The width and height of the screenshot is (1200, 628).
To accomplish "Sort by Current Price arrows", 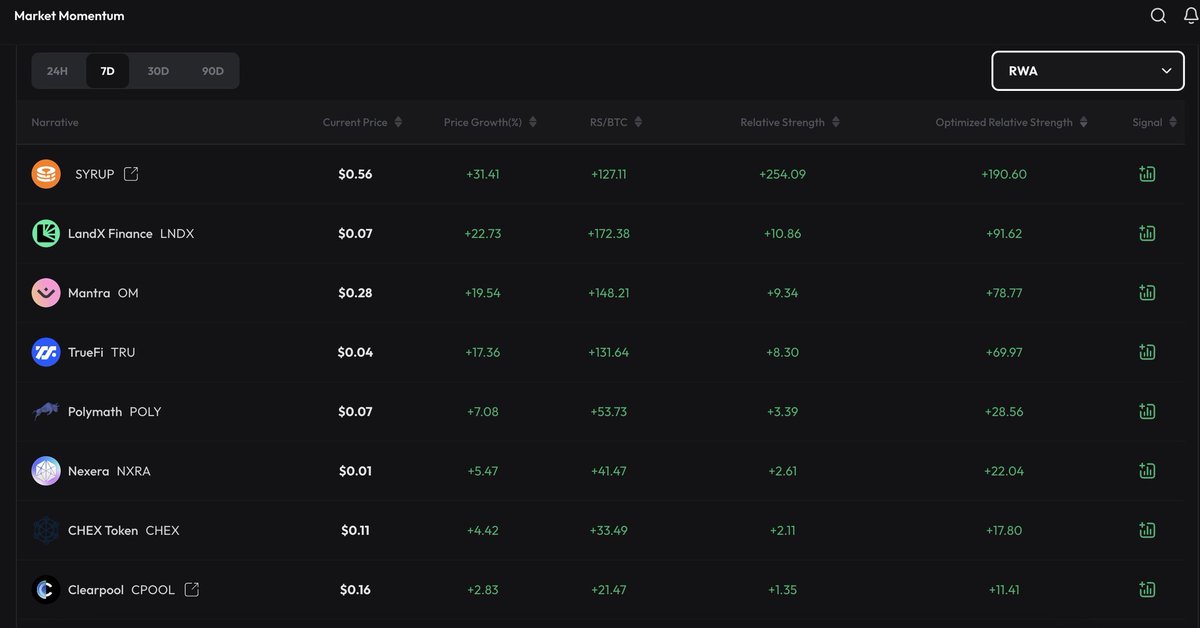I will pos(398,122).
